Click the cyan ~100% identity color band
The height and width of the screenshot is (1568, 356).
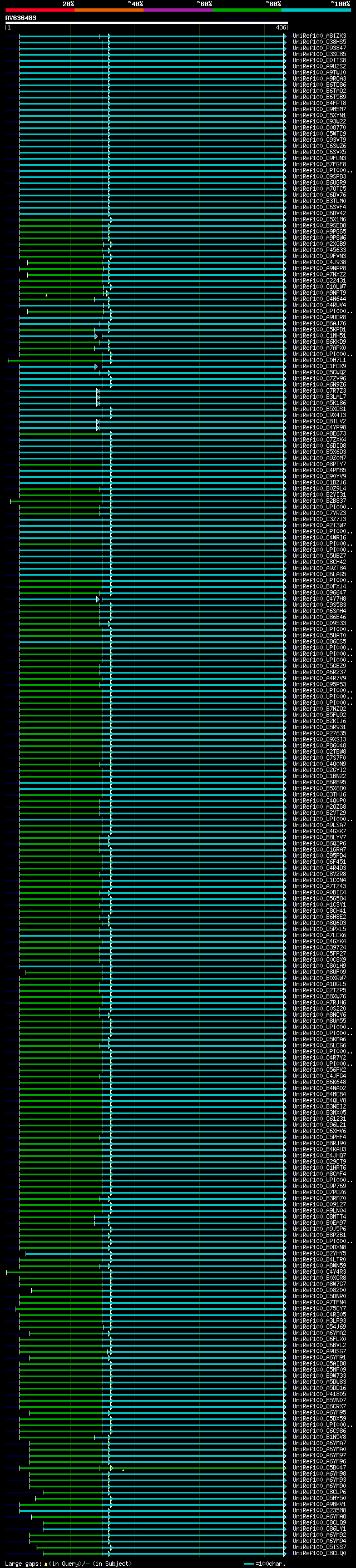[x=317, y=10]
